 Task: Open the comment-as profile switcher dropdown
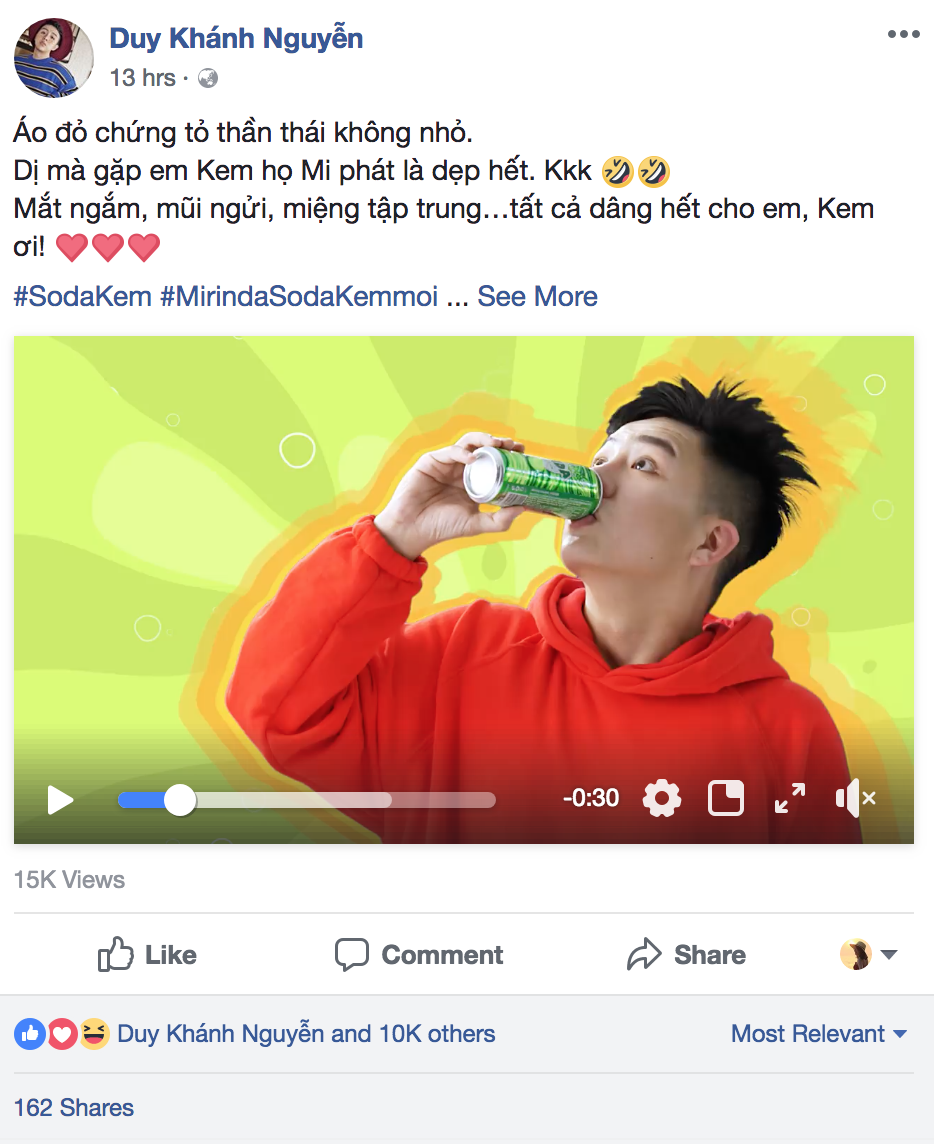(x=868, y=955)
